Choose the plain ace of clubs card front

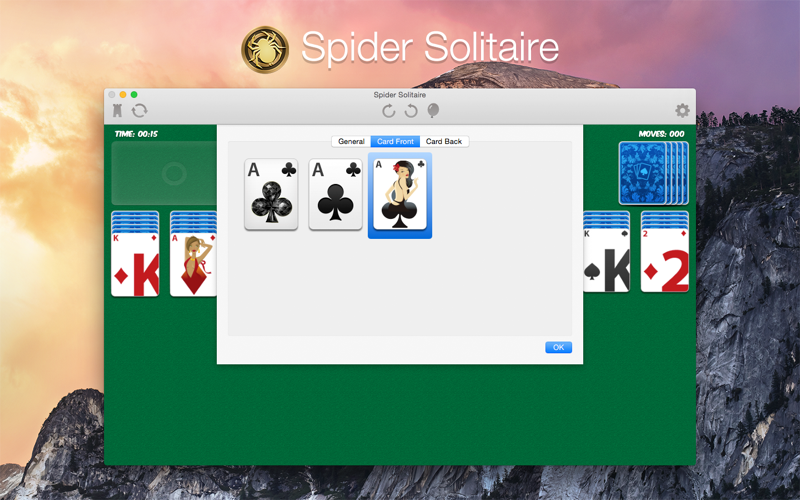(335, 194)
